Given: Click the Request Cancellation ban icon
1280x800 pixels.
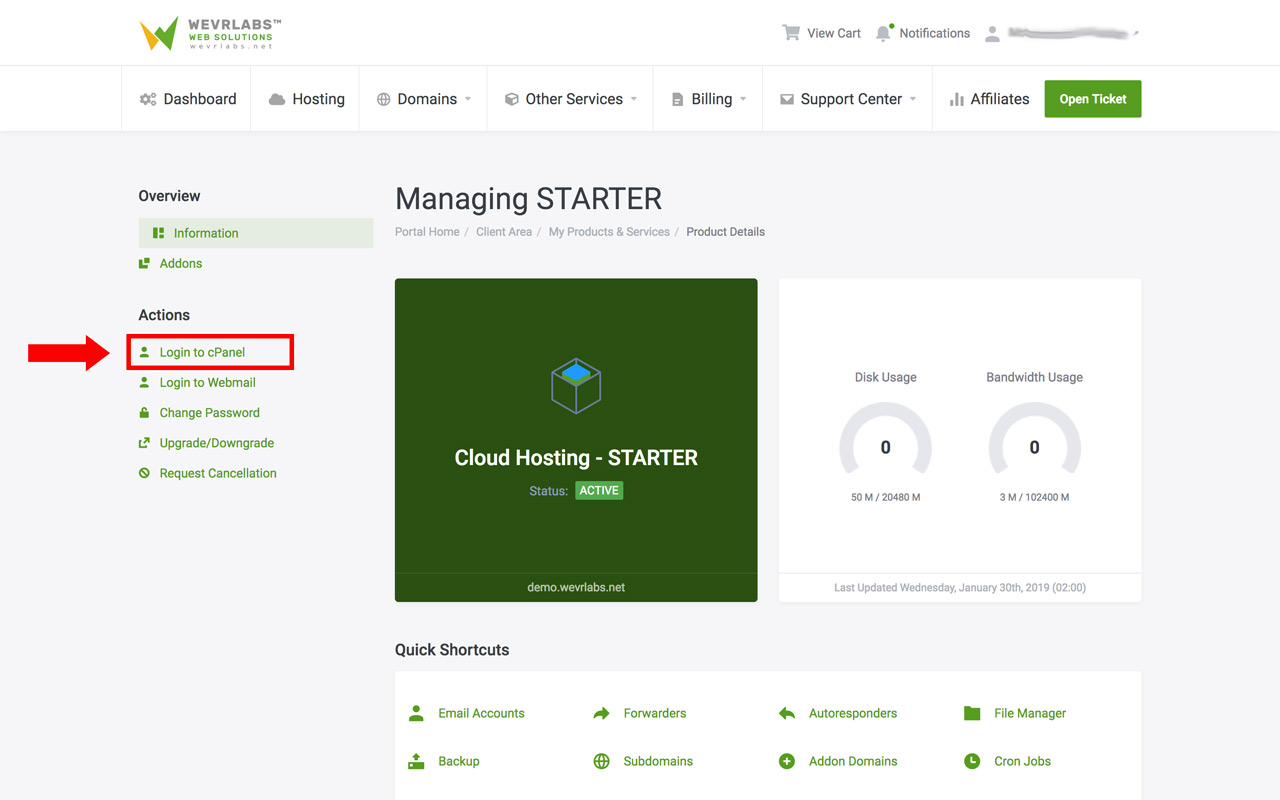Looking at the screenshot, I should 144,473.
